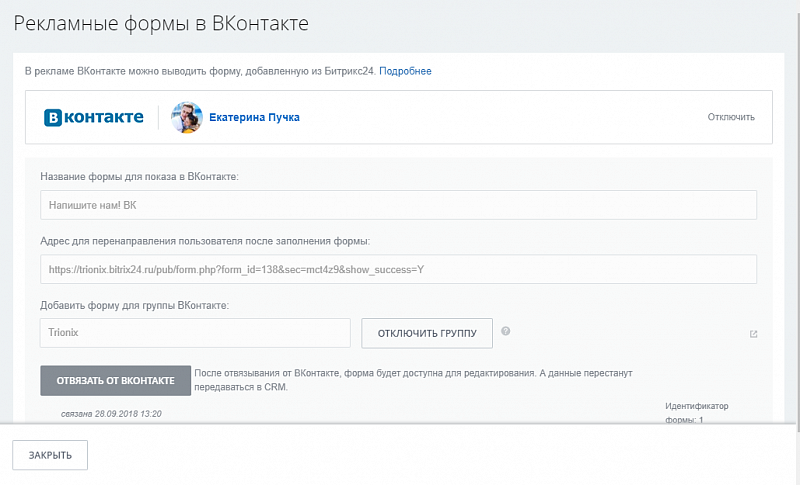Viewport: 800px width, 485px height.
Task: Click Екатерина Пучка's profile avatar
Action: point(187,117)
